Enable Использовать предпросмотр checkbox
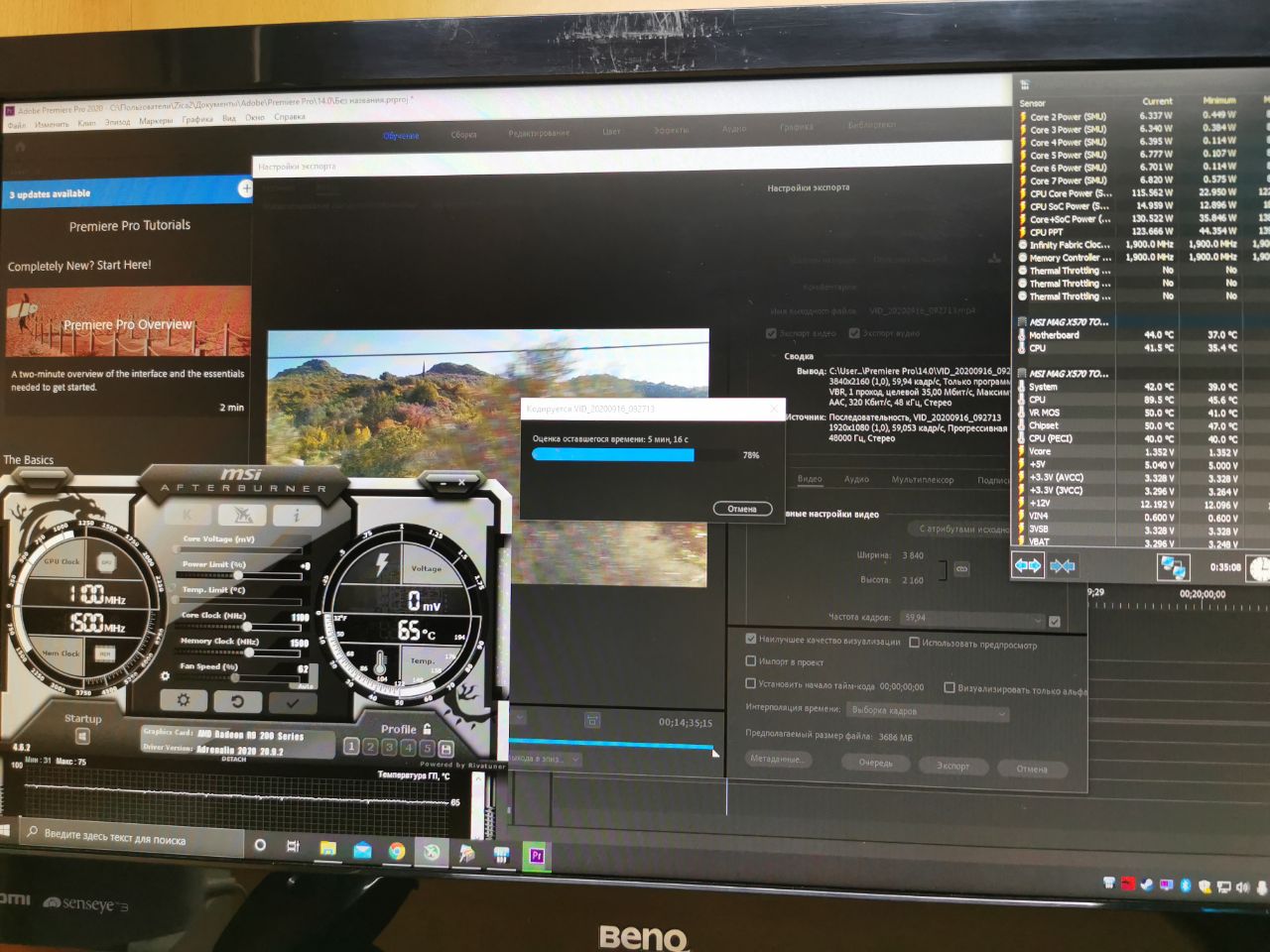 (x=915, y=643)
